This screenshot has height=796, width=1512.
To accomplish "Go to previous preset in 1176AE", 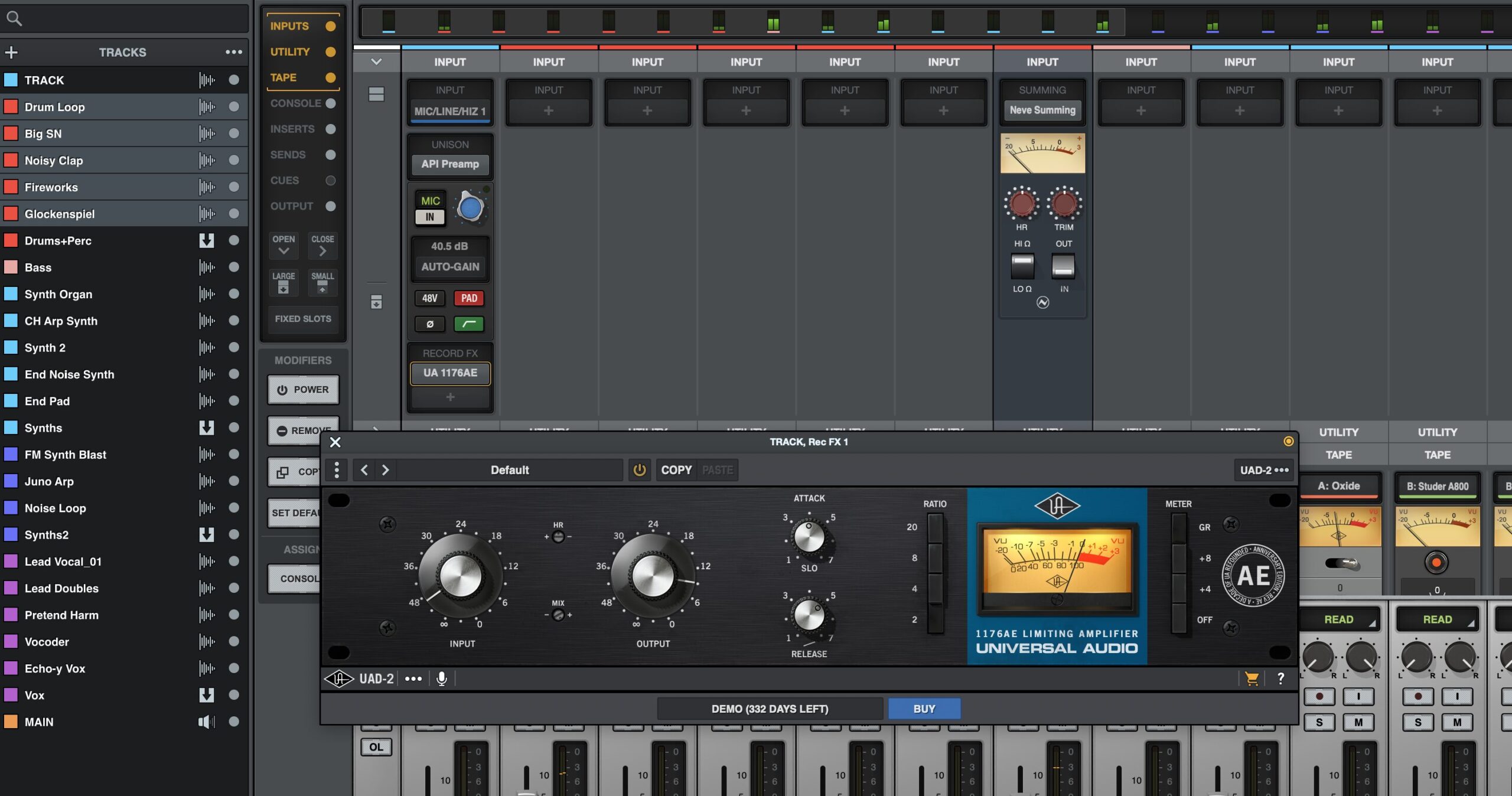I will (x=364, y=470).
